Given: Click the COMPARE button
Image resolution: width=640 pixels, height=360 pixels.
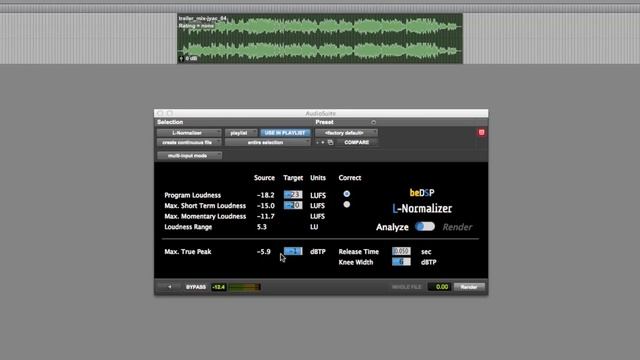Looking at the screenshot, I should click(357, 142).
